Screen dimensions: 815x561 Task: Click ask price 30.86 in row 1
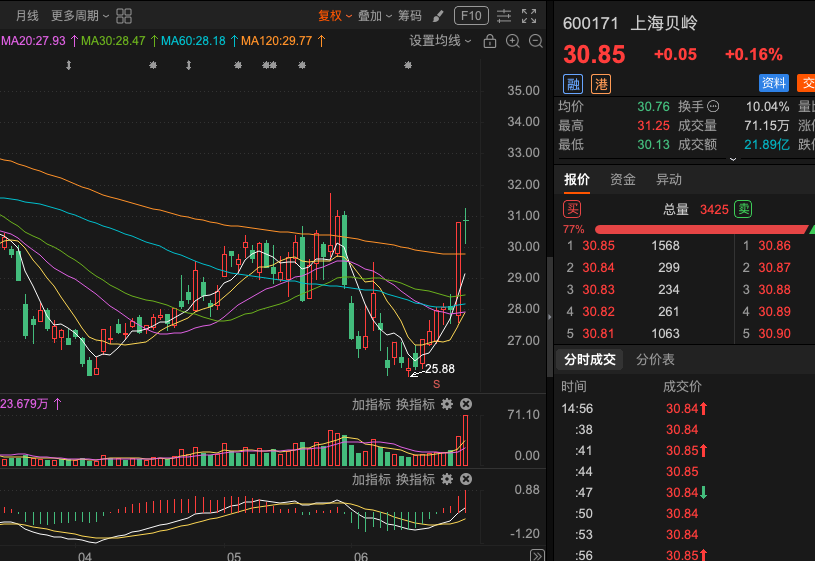tap(774, 246)
